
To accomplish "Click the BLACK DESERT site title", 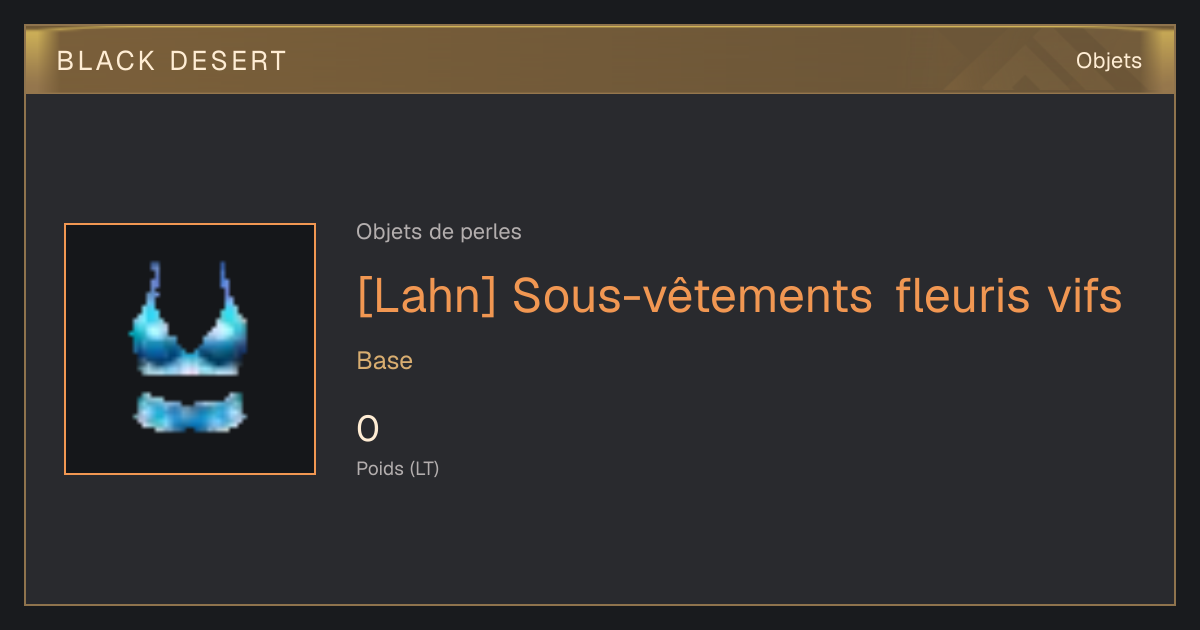I will tap(172, 61).
